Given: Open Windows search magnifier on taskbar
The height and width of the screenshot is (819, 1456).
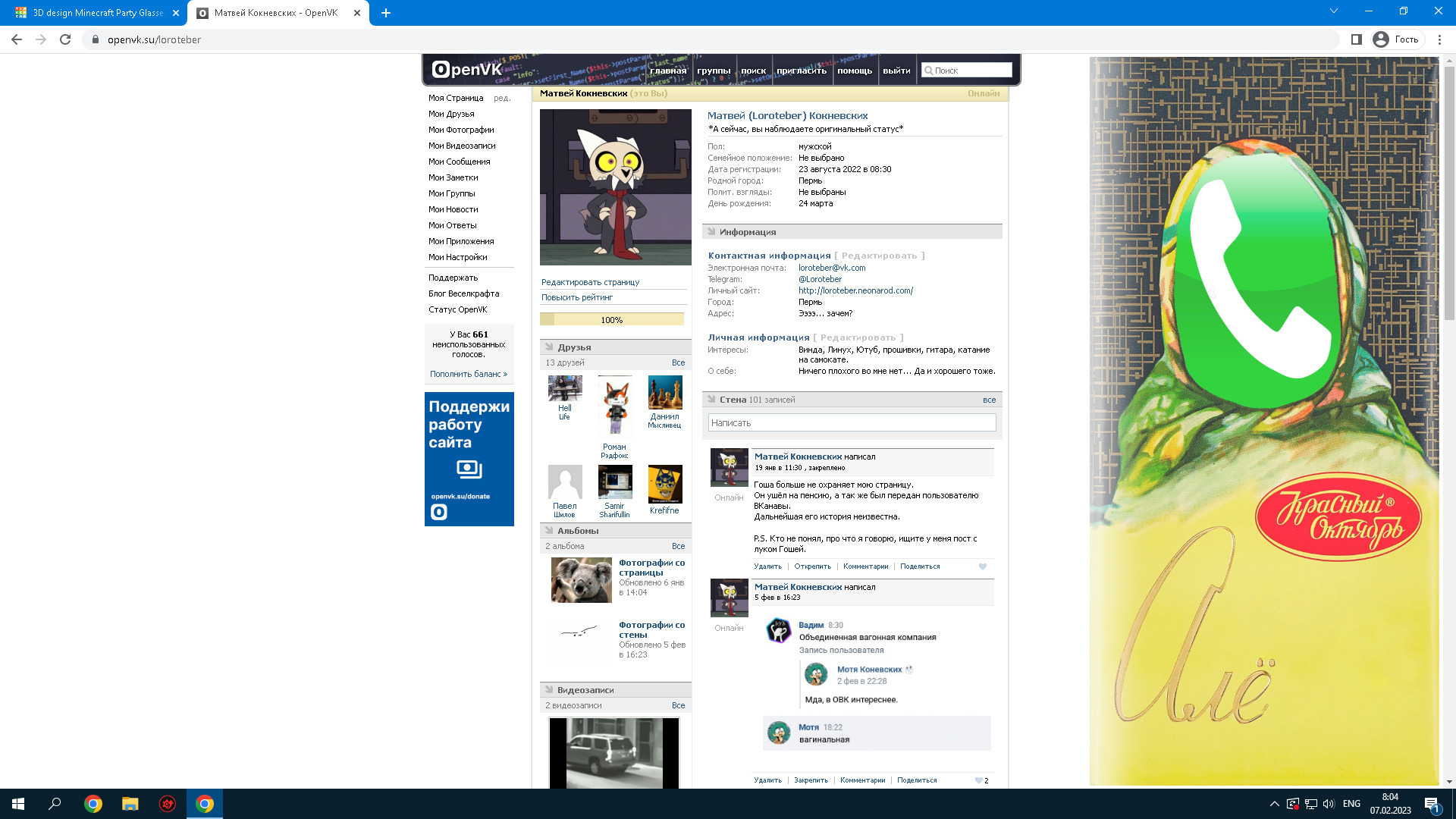Looking at the screenshot, I should coord(55,804).
